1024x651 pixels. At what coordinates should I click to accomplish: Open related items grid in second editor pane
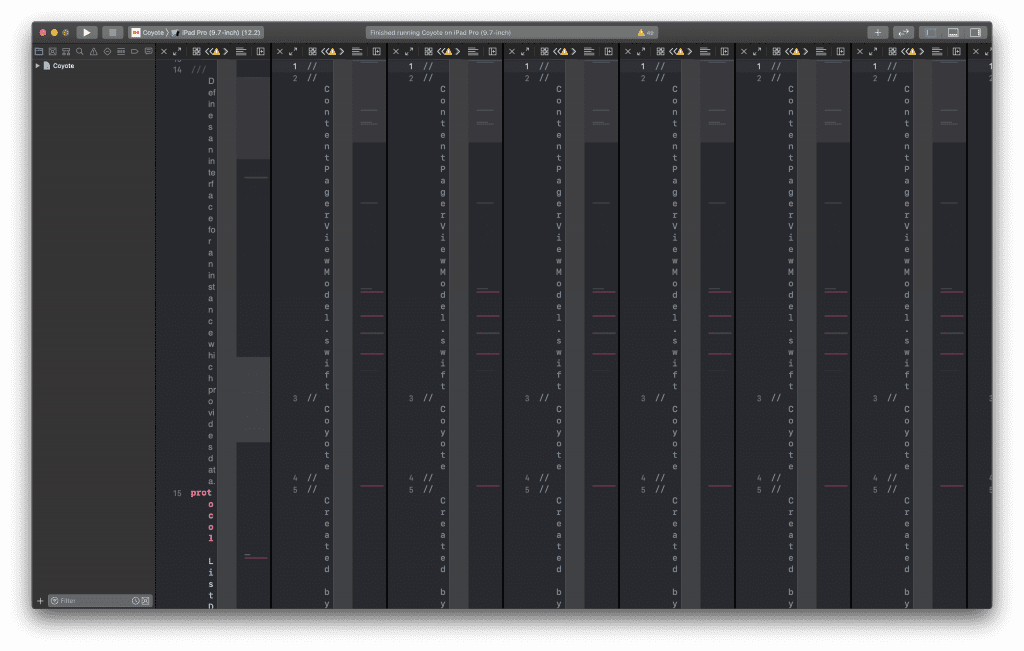point(312,52)
